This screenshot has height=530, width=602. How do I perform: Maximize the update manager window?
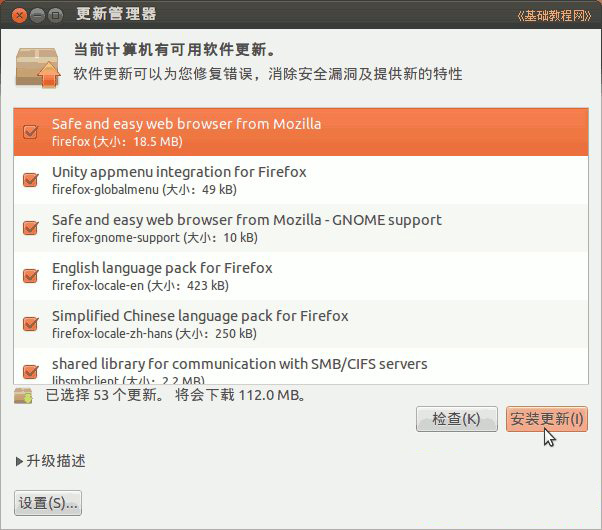click(56, 16)
